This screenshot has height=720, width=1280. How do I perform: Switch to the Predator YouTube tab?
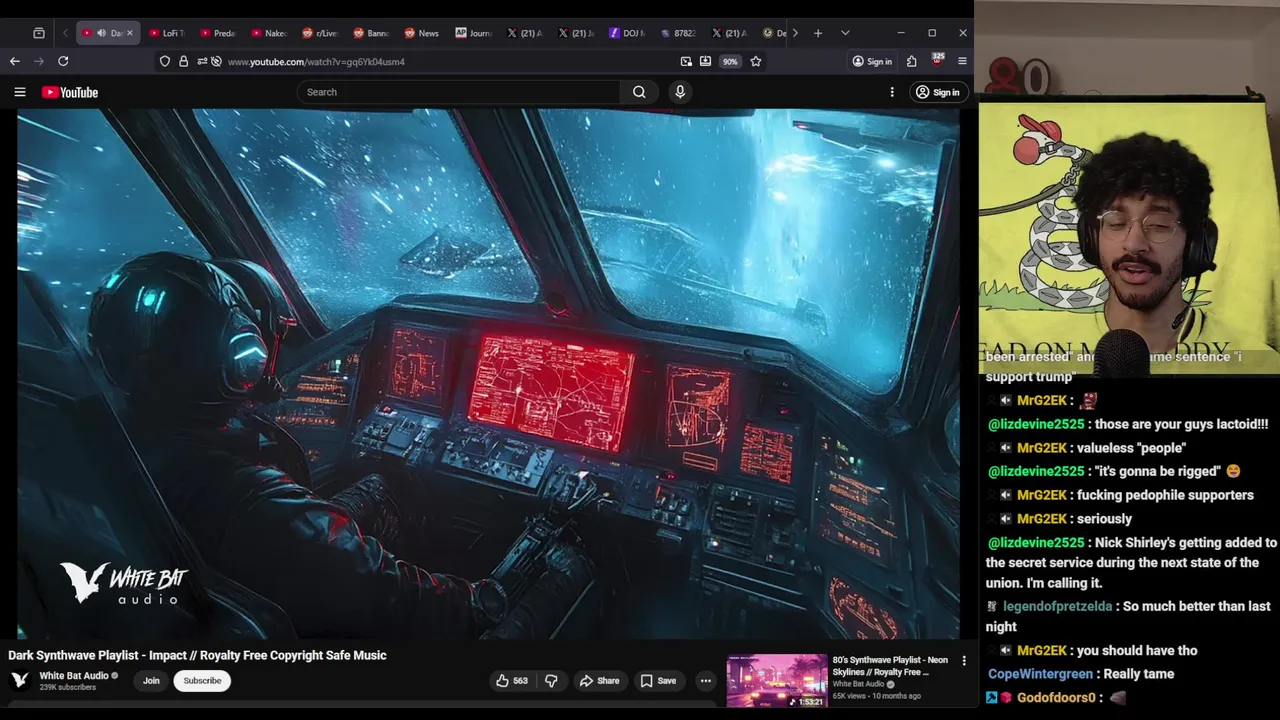(219, 33)
